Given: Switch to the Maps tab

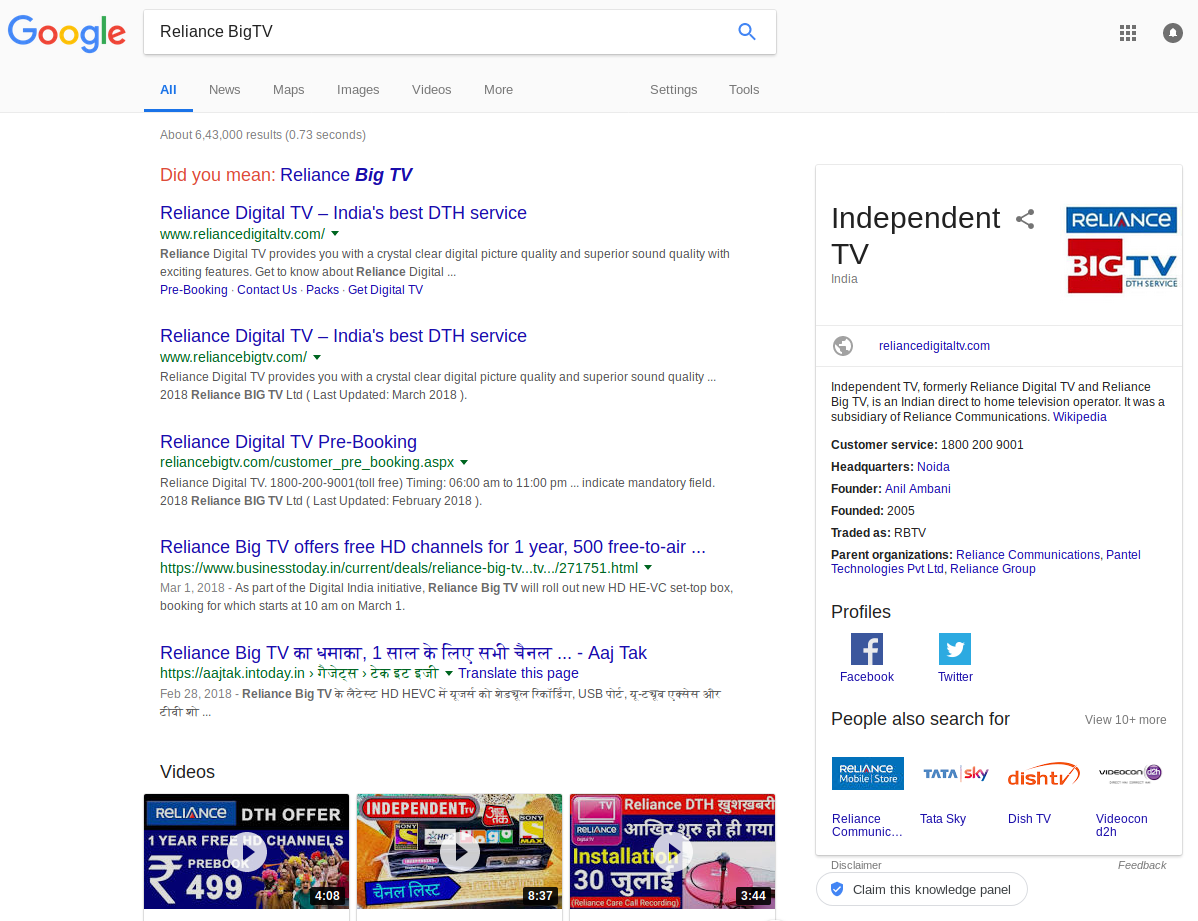Looking at the screenshot, I should (x=288, y=89).
